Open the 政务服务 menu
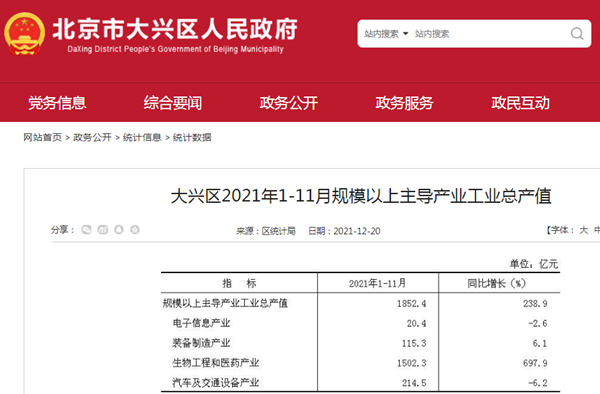The height and width of the screenshot is (394, 600). pos(404,103)
